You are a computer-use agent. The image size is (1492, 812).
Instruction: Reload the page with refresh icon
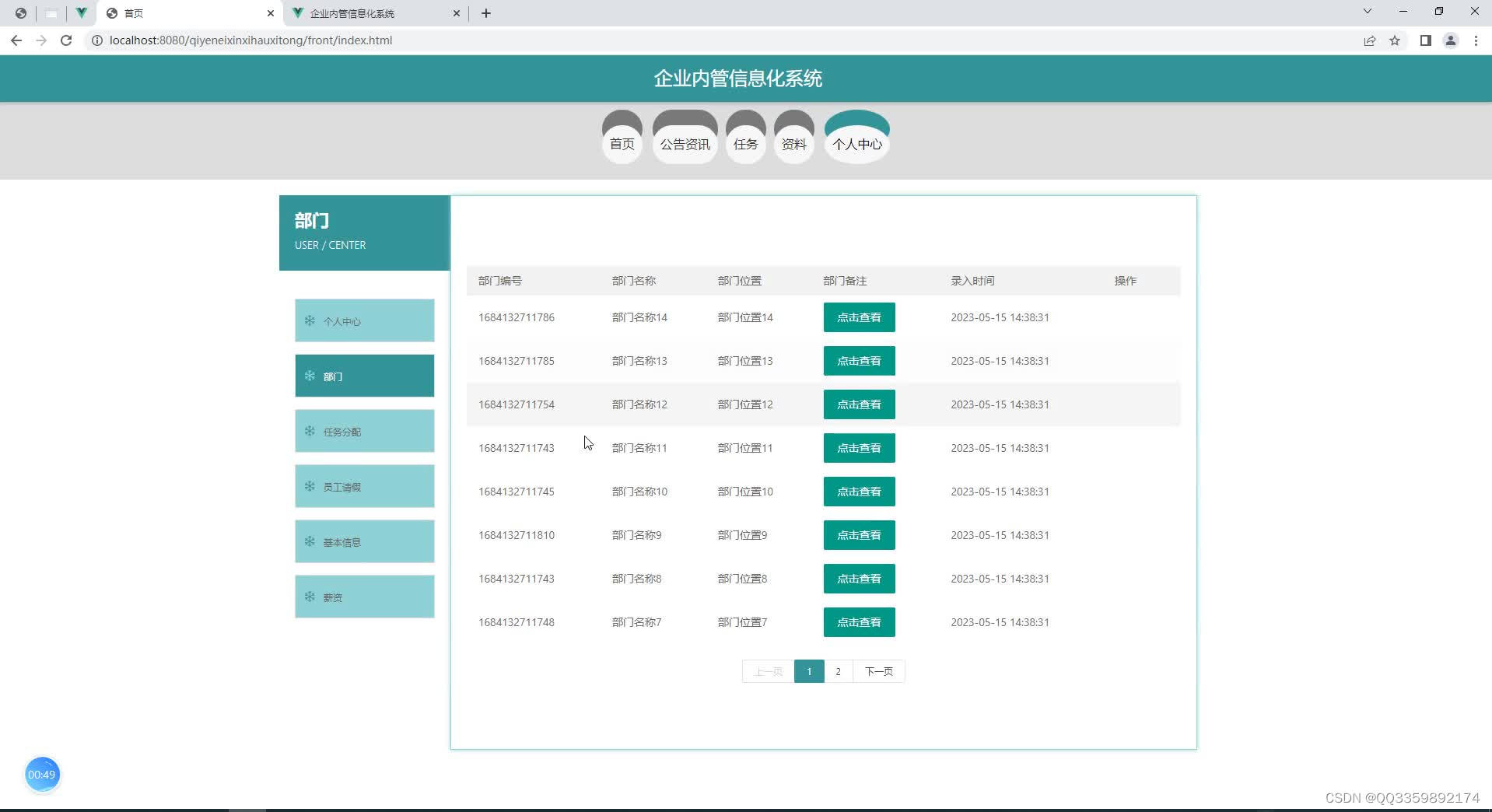pos(66,40)
